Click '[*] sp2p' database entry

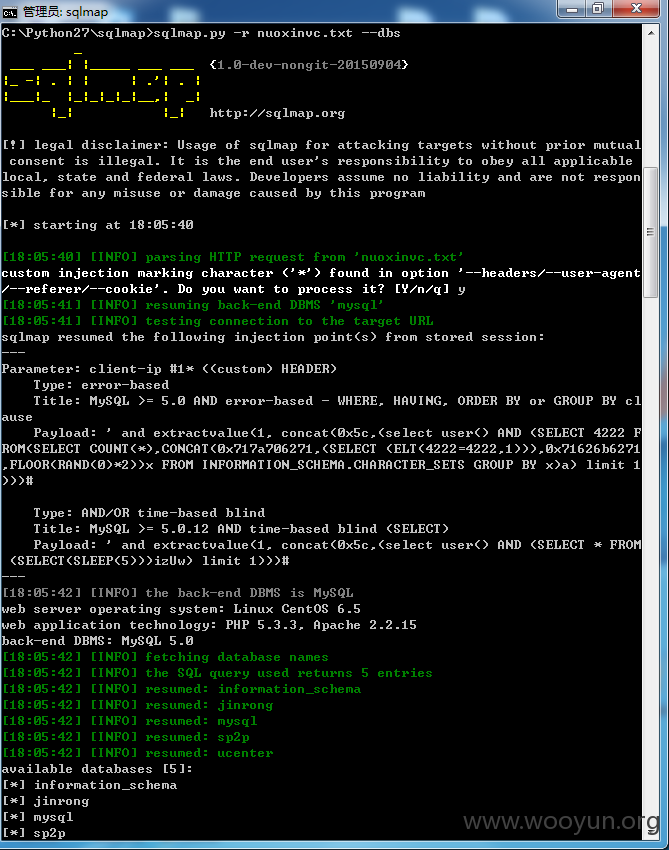(34, 833)
